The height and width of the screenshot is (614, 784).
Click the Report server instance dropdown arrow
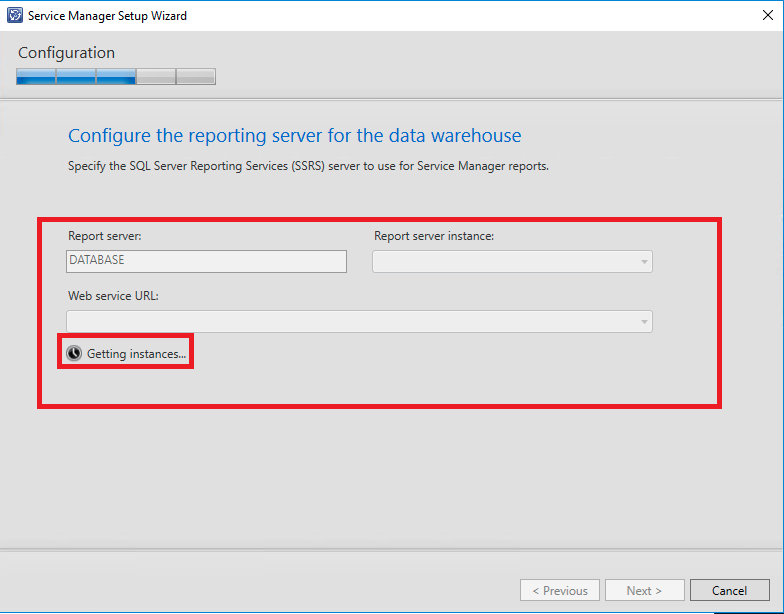(x=642, y=262)
